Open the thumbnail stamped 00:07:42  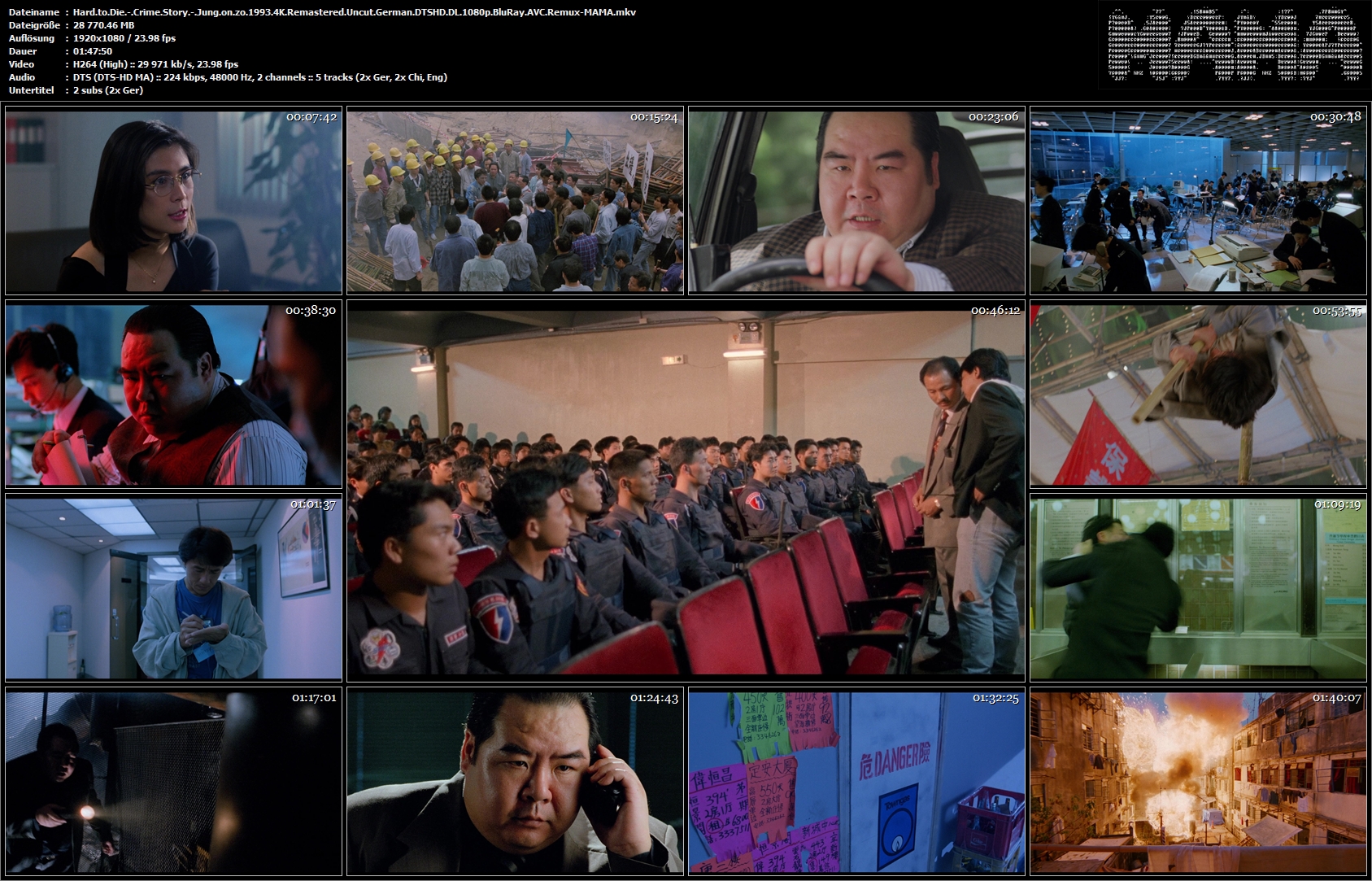173,200
